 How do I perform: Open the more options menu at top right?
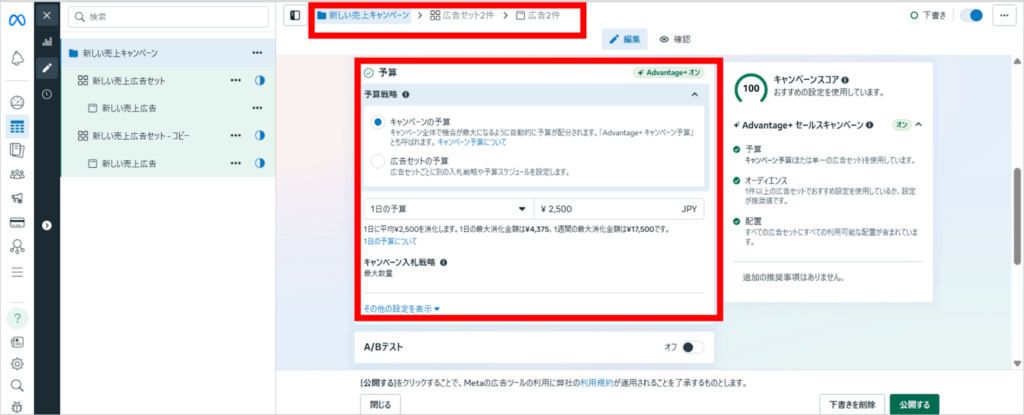(x=1004, y=16)
